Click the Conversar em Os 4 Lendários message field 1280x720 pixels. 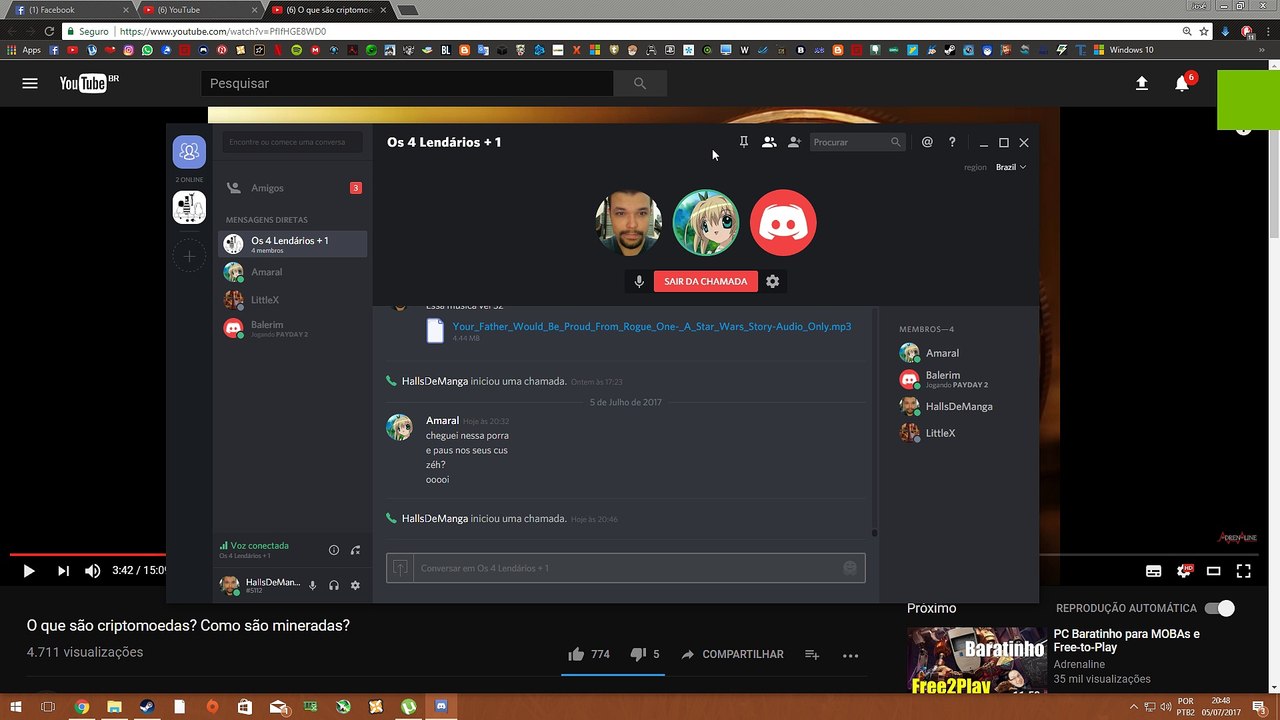tap(627, 568)
